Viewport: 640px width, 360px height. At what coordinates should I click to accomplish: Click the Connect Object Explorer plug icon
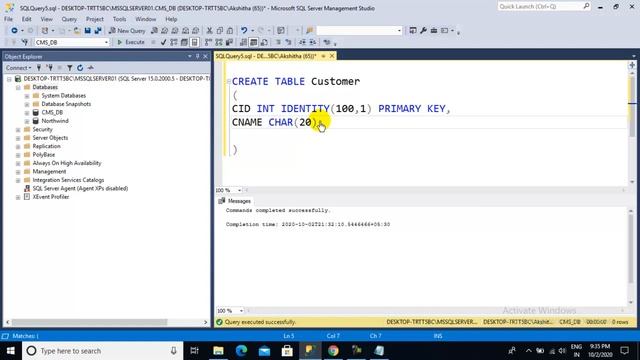[x=39, y=68]
